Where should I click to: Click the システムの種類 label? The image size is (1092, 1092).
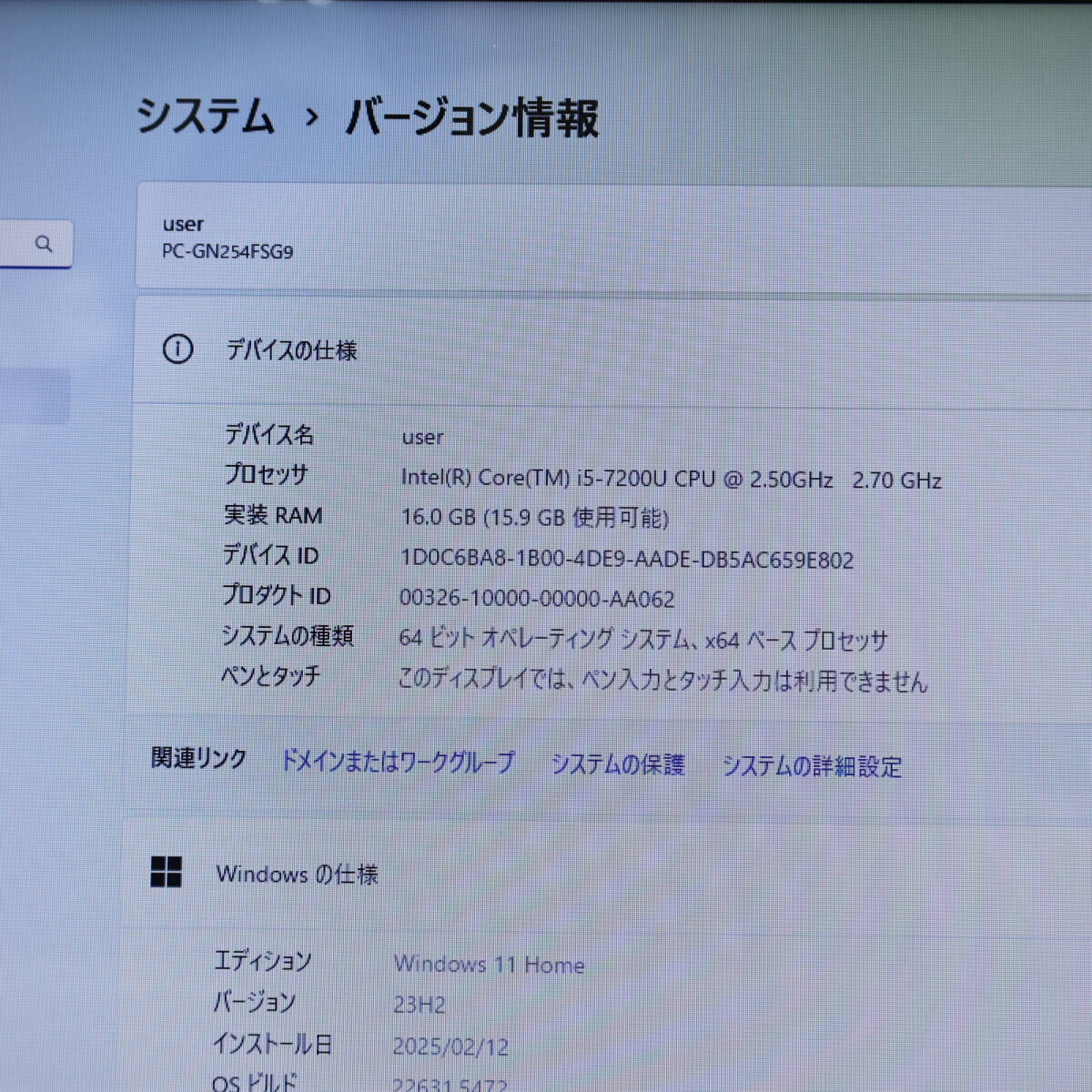(288, 635)
